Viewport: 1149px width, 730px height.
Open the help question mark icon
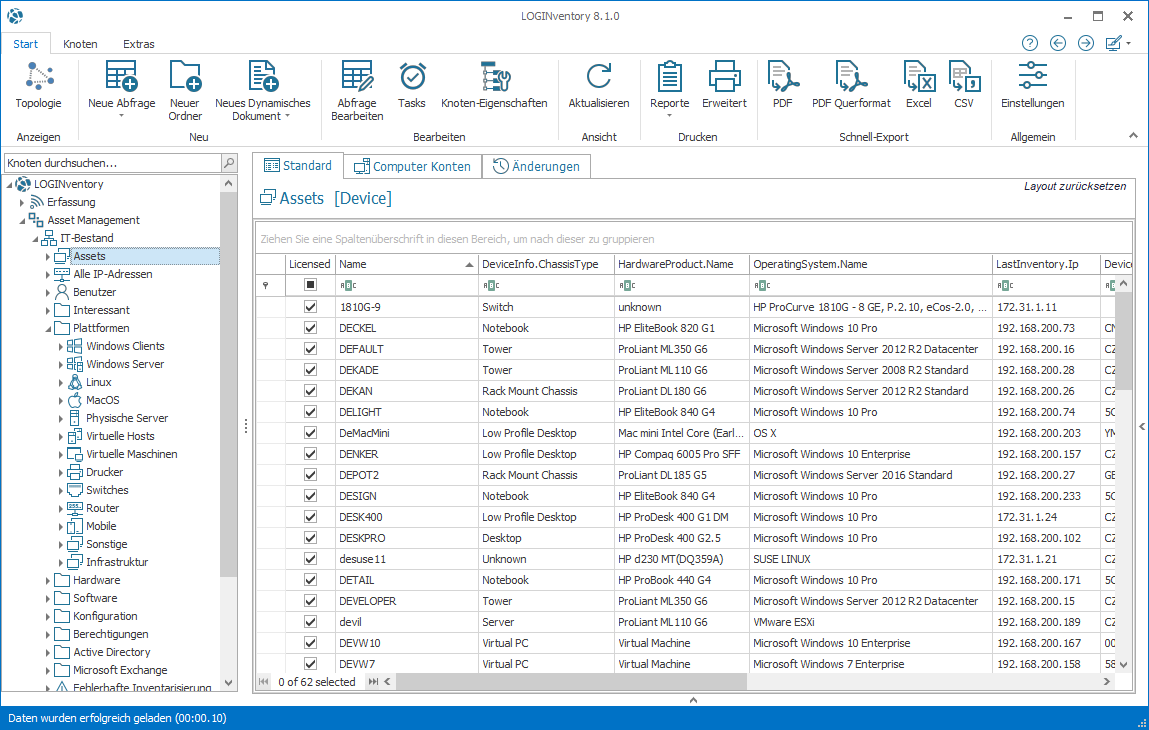pyautogui.click(x=1030, y=43)
